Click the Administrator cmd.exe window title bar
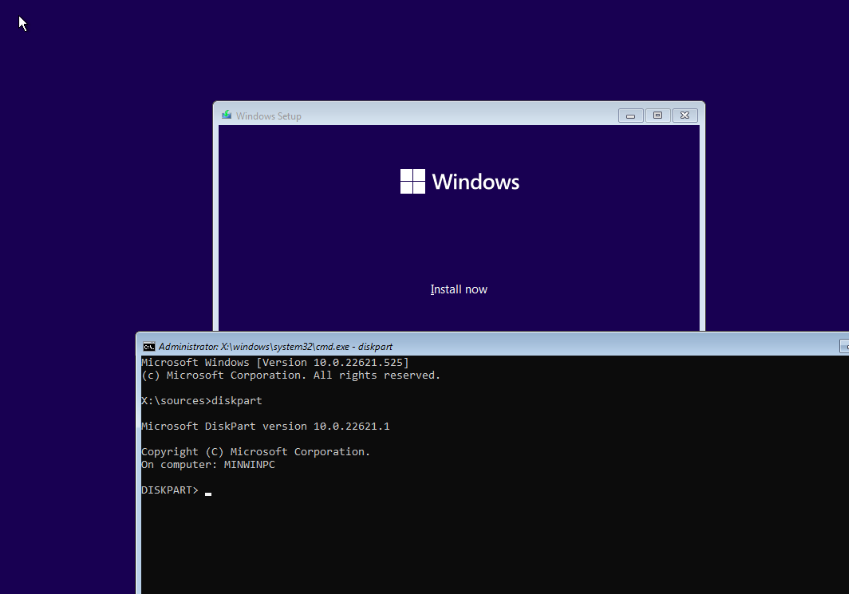Screen dimensions: 849x594 click(492, 347)
